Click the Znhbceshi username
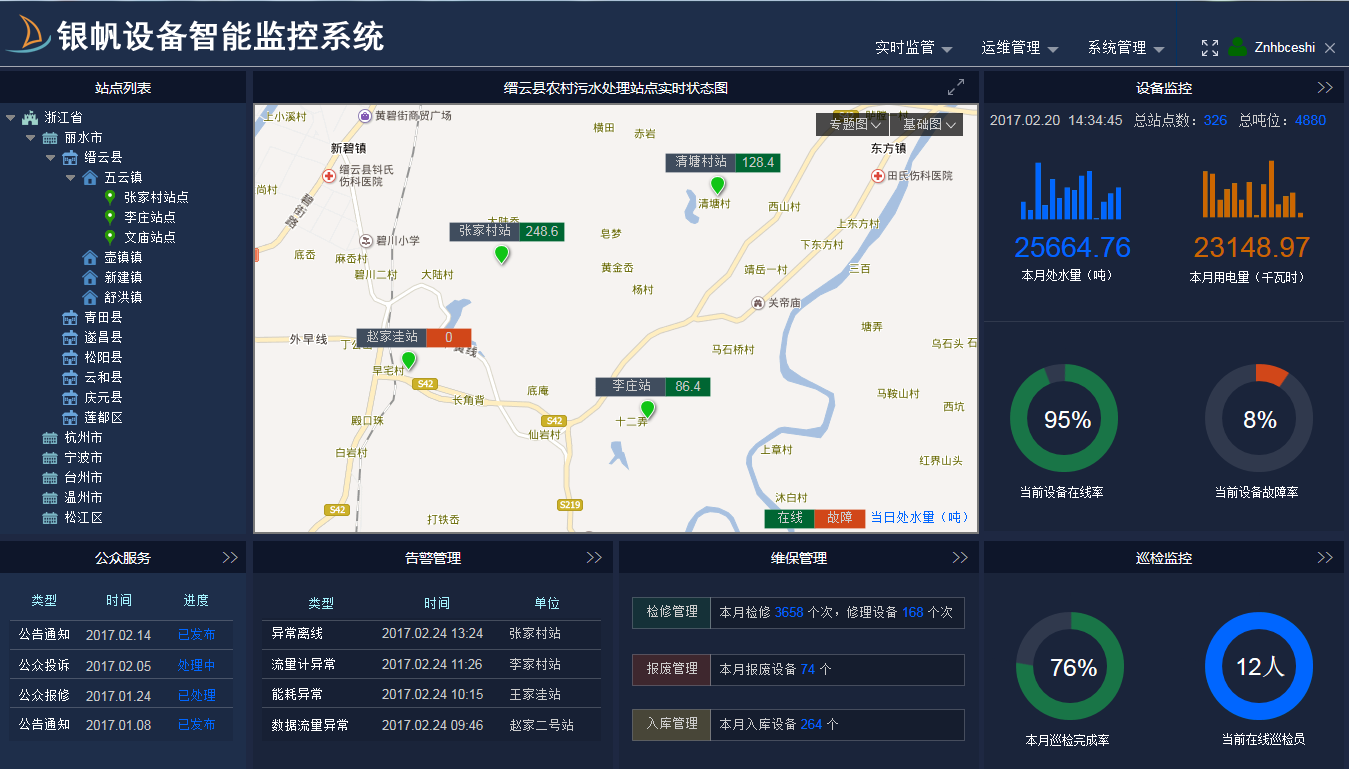Viewport: 1349px width, 769px height. [x=1285, y=48]
